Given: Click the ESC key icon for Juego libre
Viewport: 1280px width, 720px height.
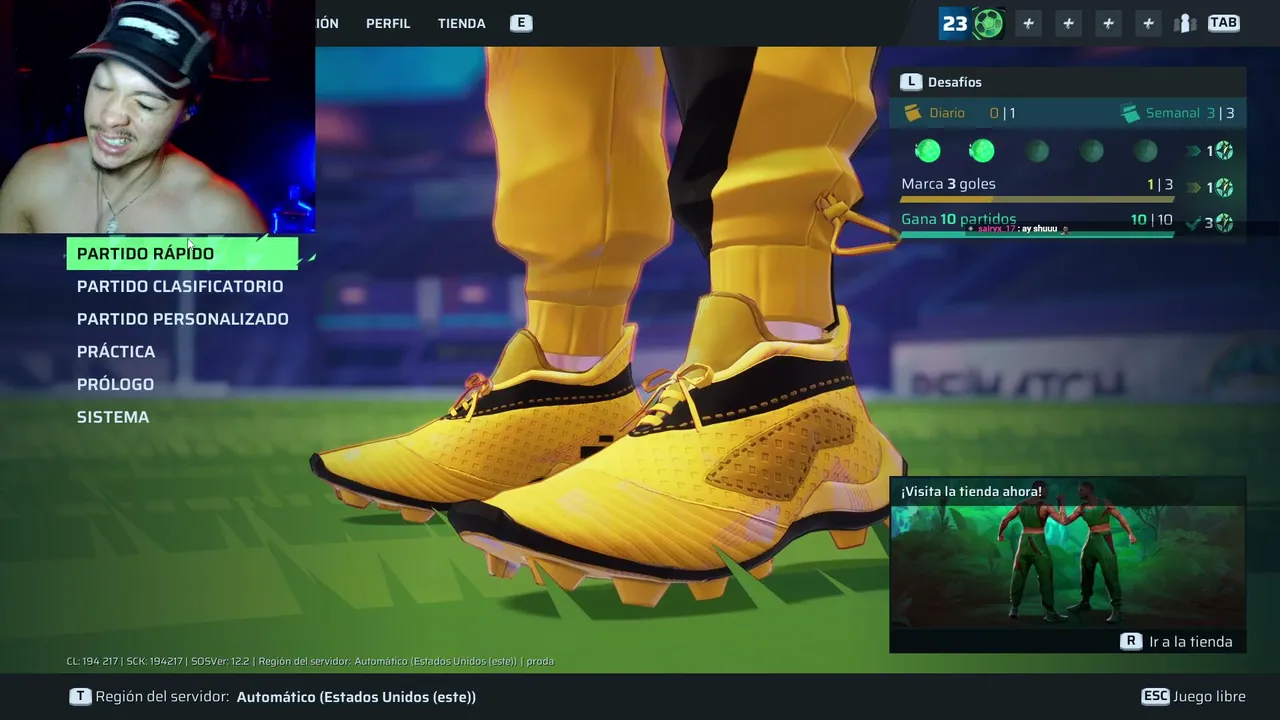Looking at the screenshot, I should coord(1155,697).
